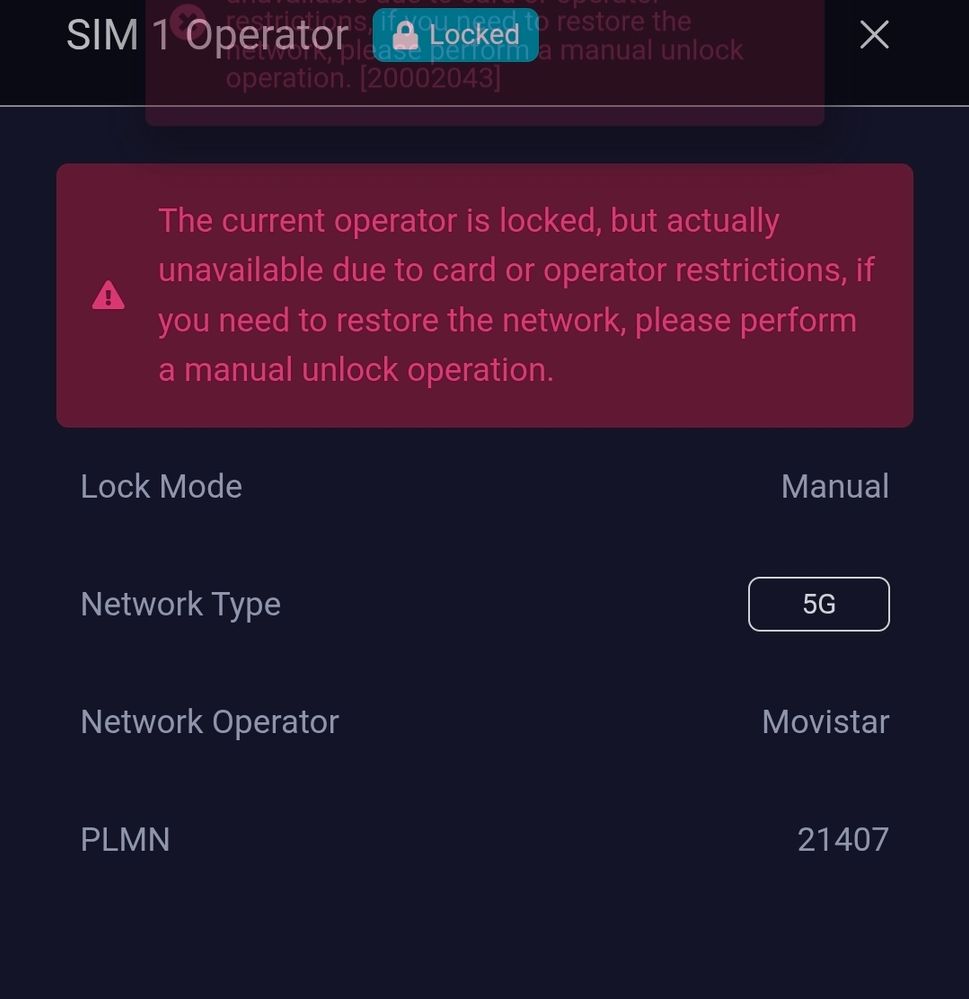Click 'The current operator is locked' alert line
Screen dimensions: 969x999
tap(468, 220)
